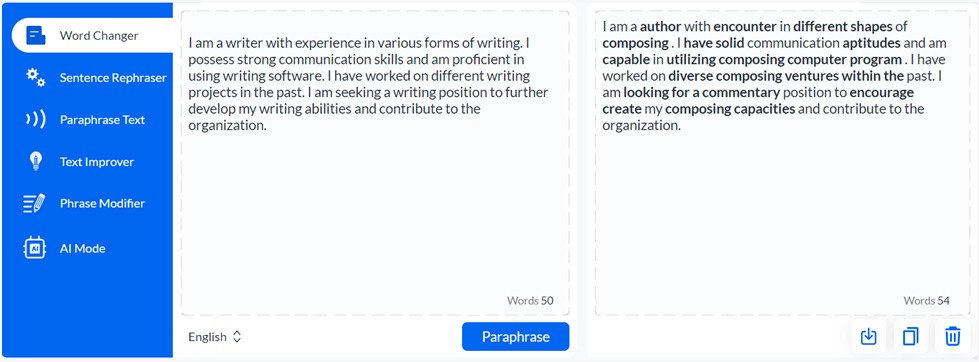The width and height of the screenshot is (979, 362).
Task: Open the English language dropdown
Action: click(215, 337)
